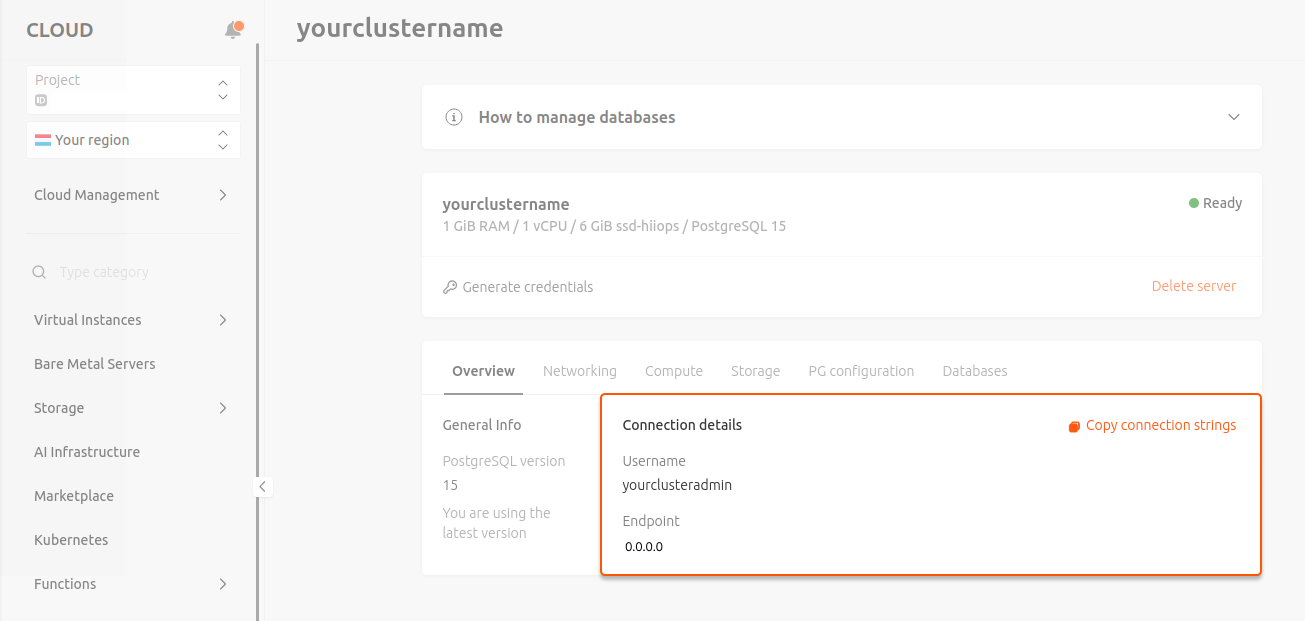Click the notification bell icon
The width and height of the screenshot is (1305, 621).
tap(232, 30)
